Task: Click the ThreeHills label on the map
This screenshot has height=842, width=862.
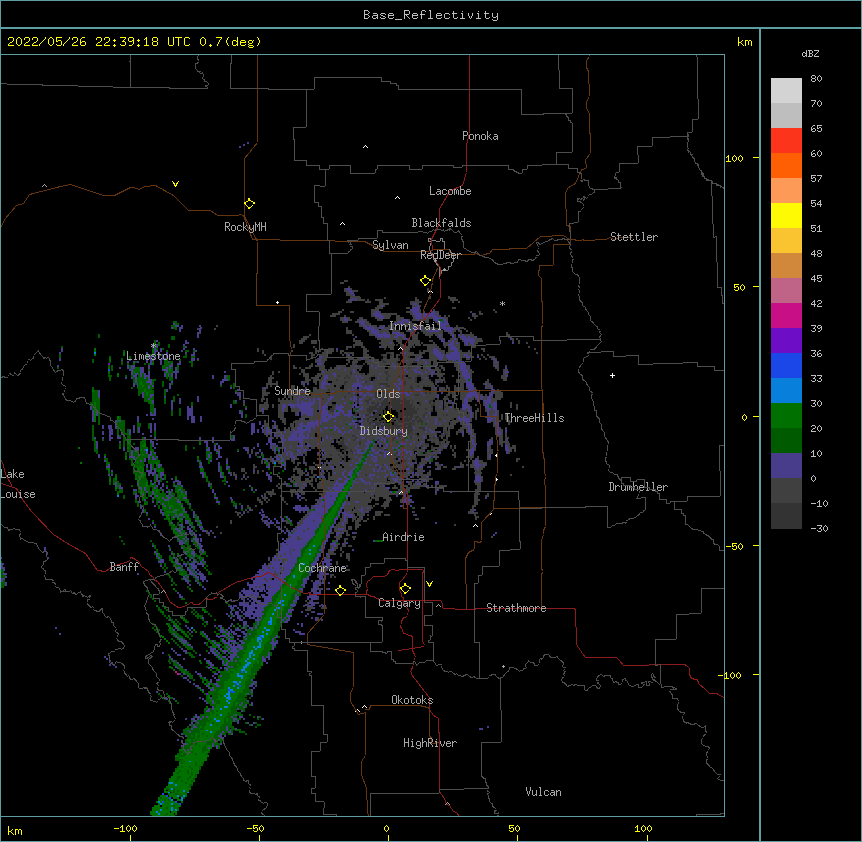Action: click(534, 418)
